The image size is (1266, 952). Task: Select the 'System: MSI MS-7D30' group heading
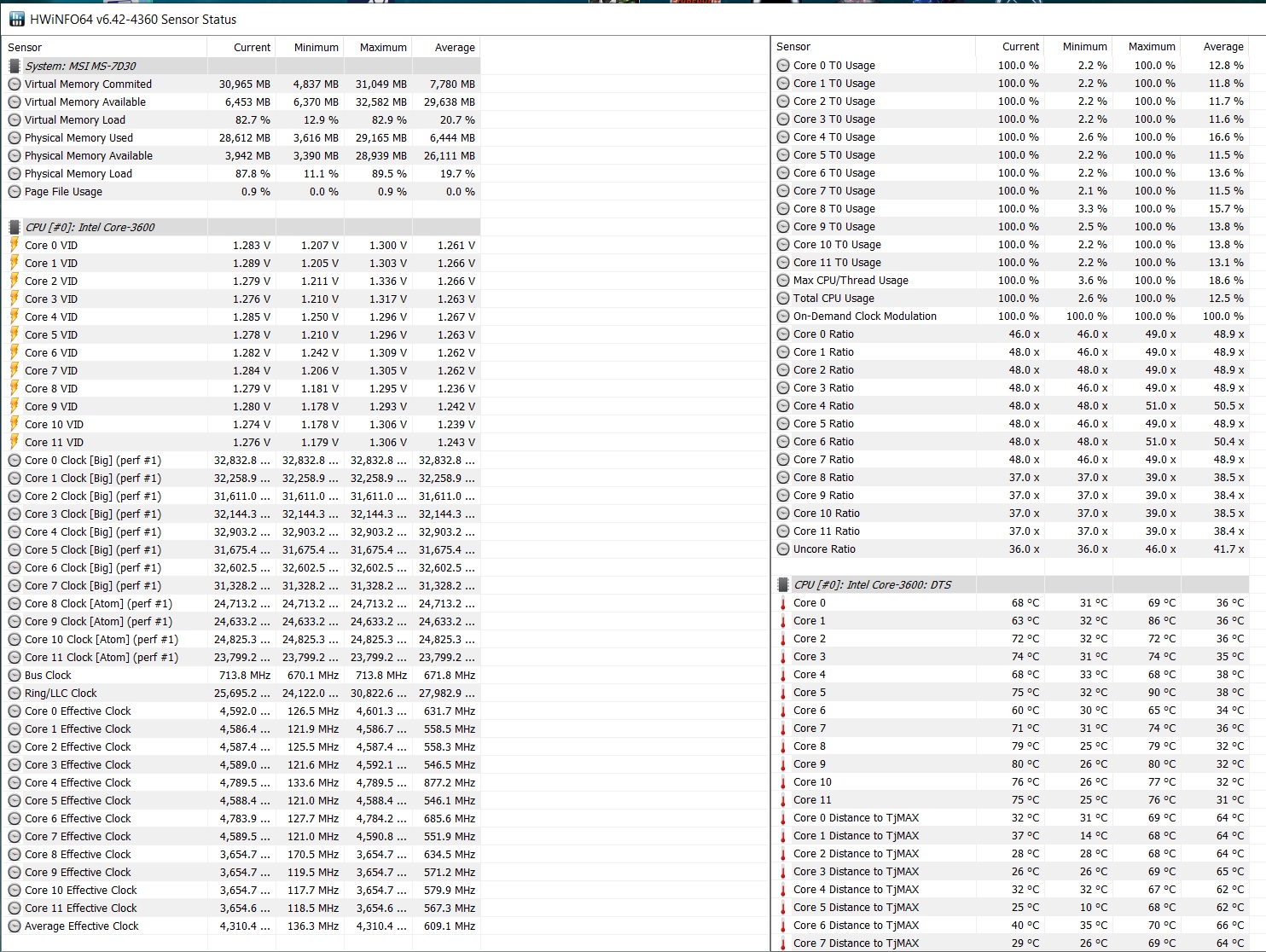80,66
